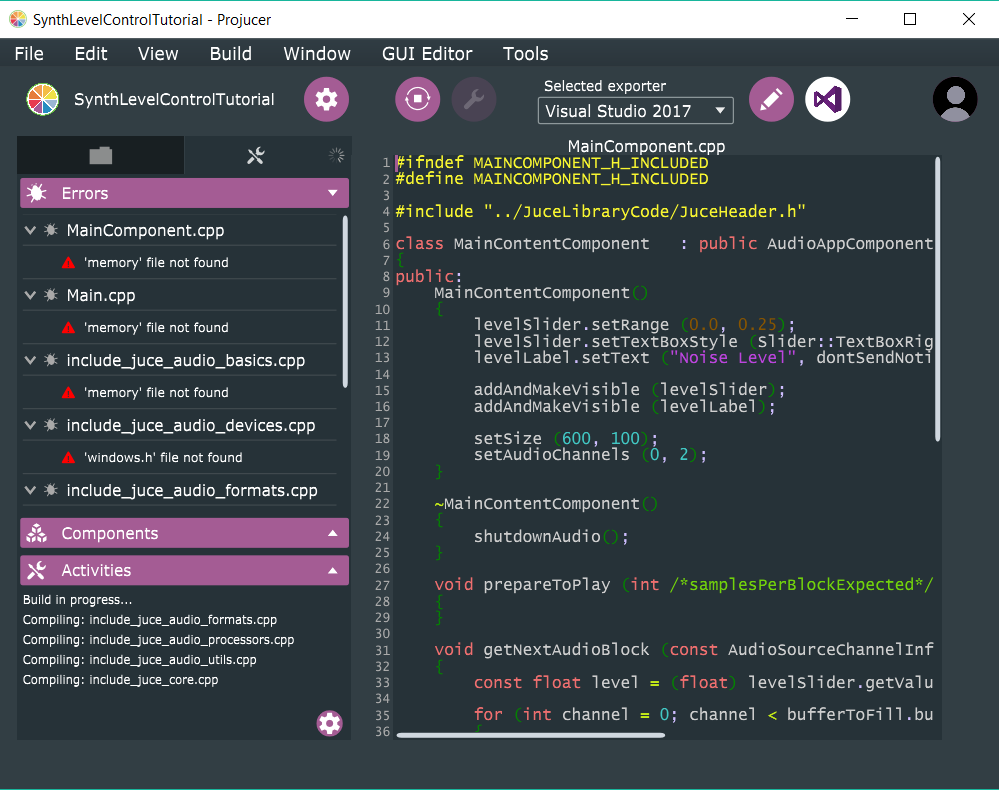999x790 pixels.
Task: Collapse the MainComponent.cpp error group
Action: coord(30,230)
